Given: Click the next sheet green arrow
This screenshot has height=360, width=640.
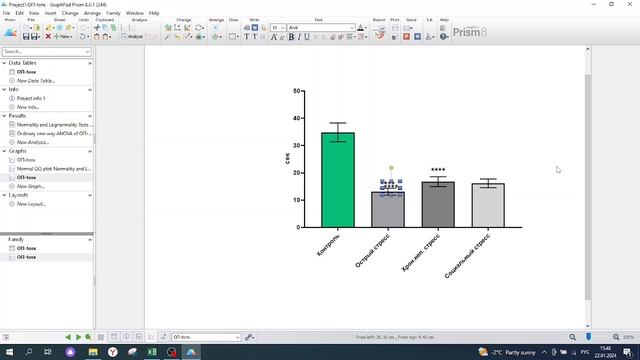Looking at the screenshot, I should pos(78,337).
